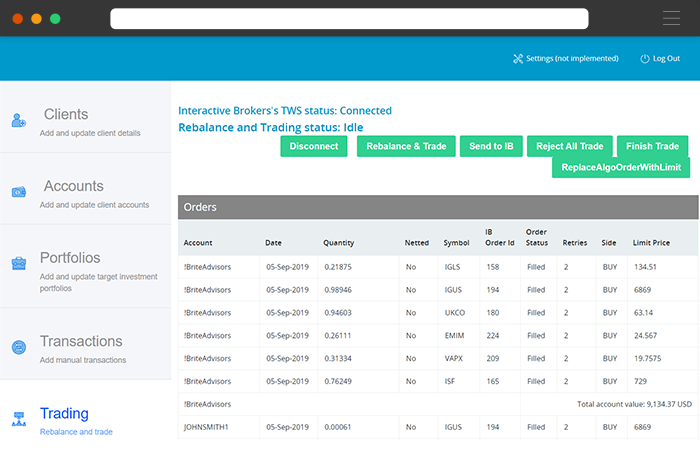
Task: Click the JOHNSMITH1 account cell
Action: [206, 427]
